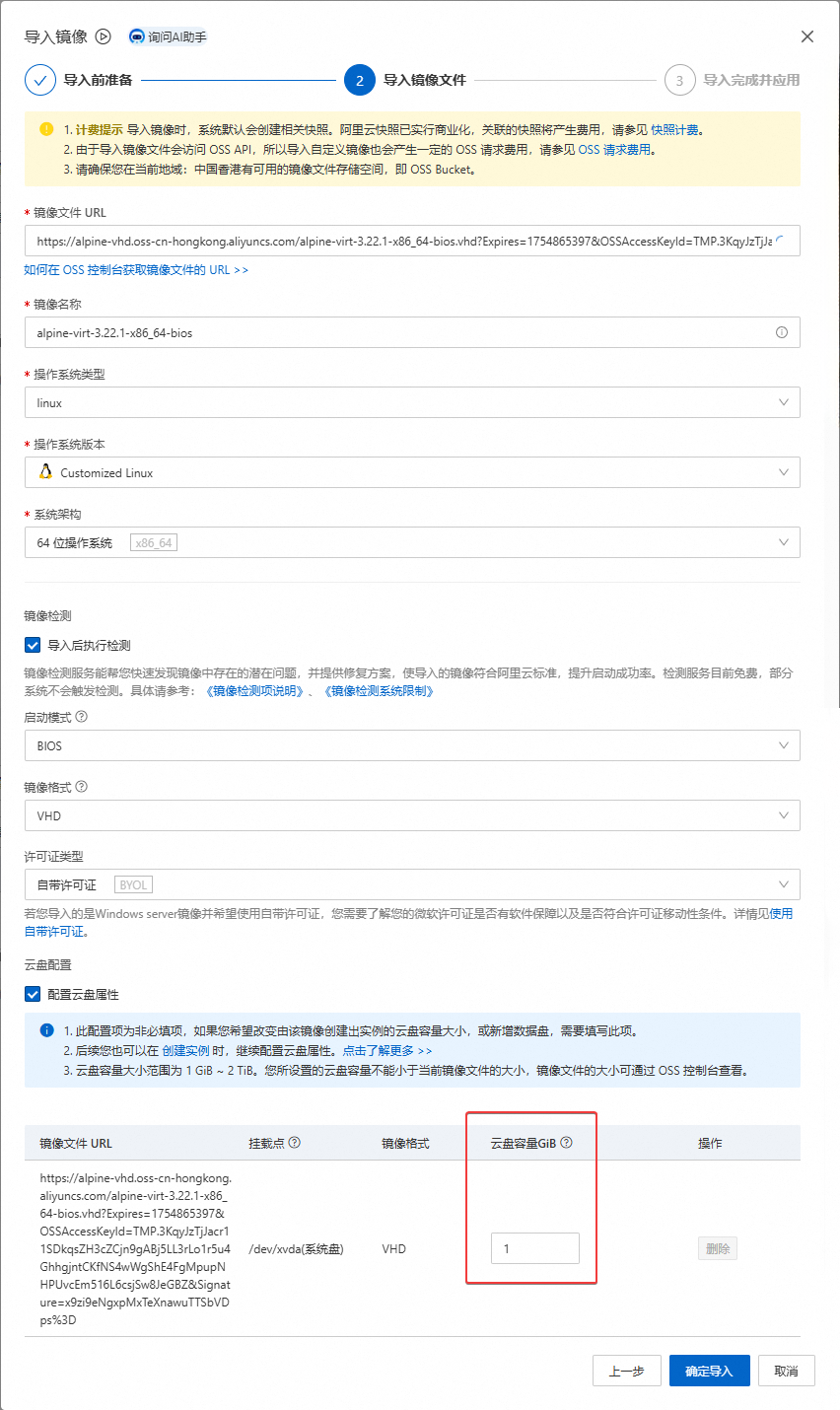The height and width of the screenshot is (1410, 840).
Task: Click the 删除 button in disk row
Action: [x=718, y=1248]
